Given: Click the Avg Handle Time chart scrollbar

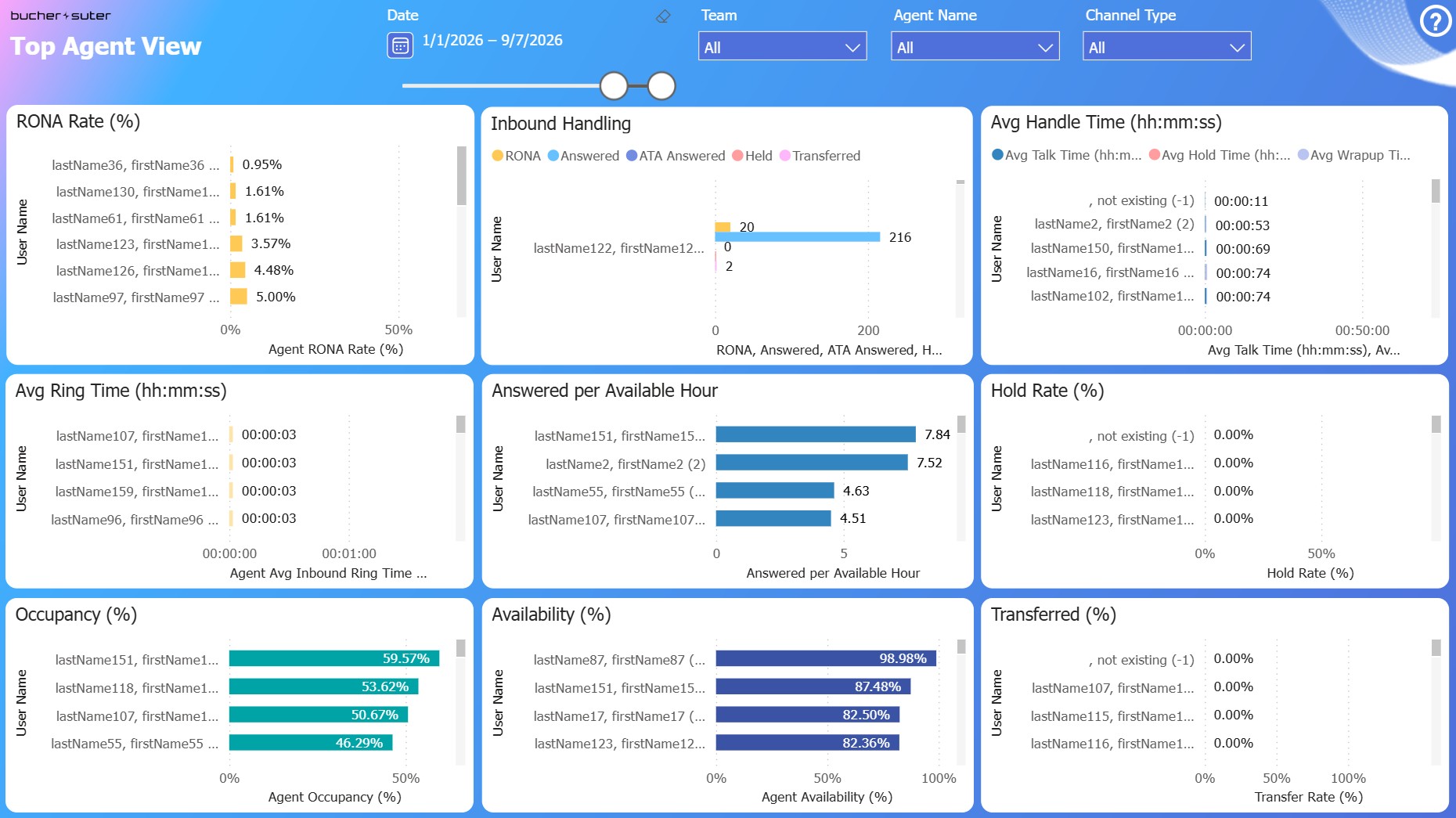Looking at the screenshot, I should point(1436,191).
